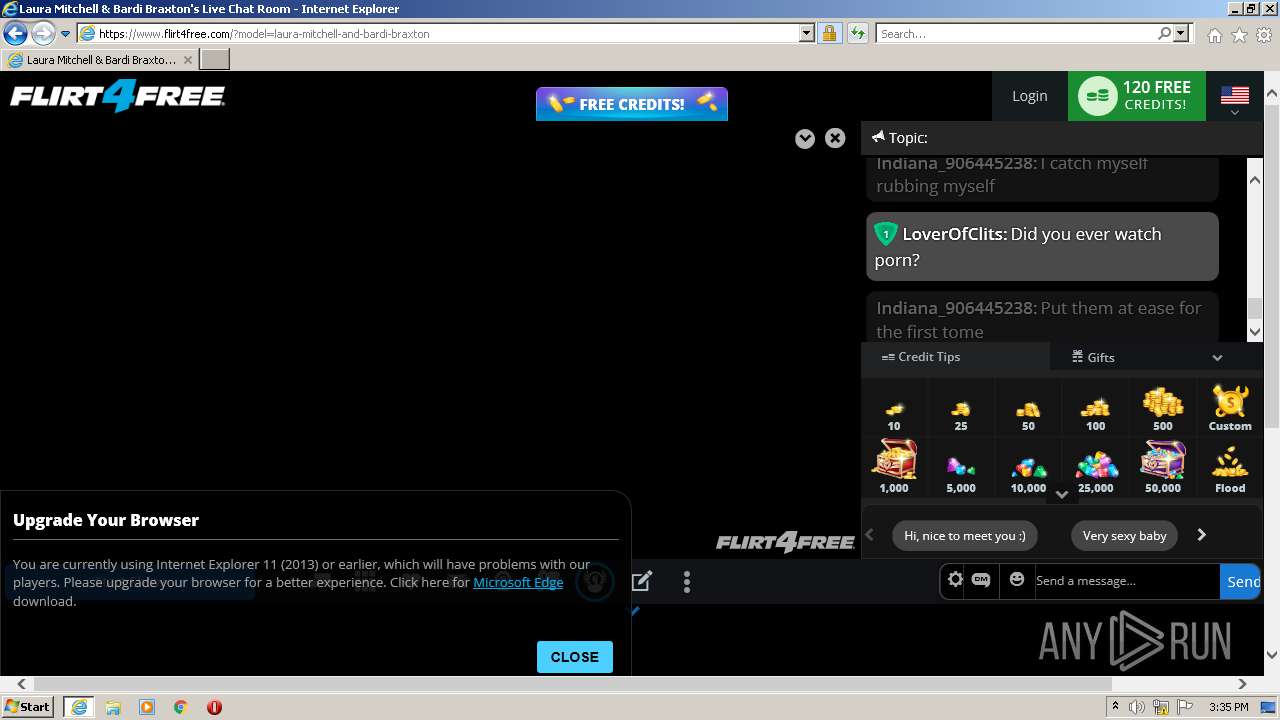Click the chat scrollbar up arrow
This screenshot has height=720, width=1280.
click(1255, 179)
